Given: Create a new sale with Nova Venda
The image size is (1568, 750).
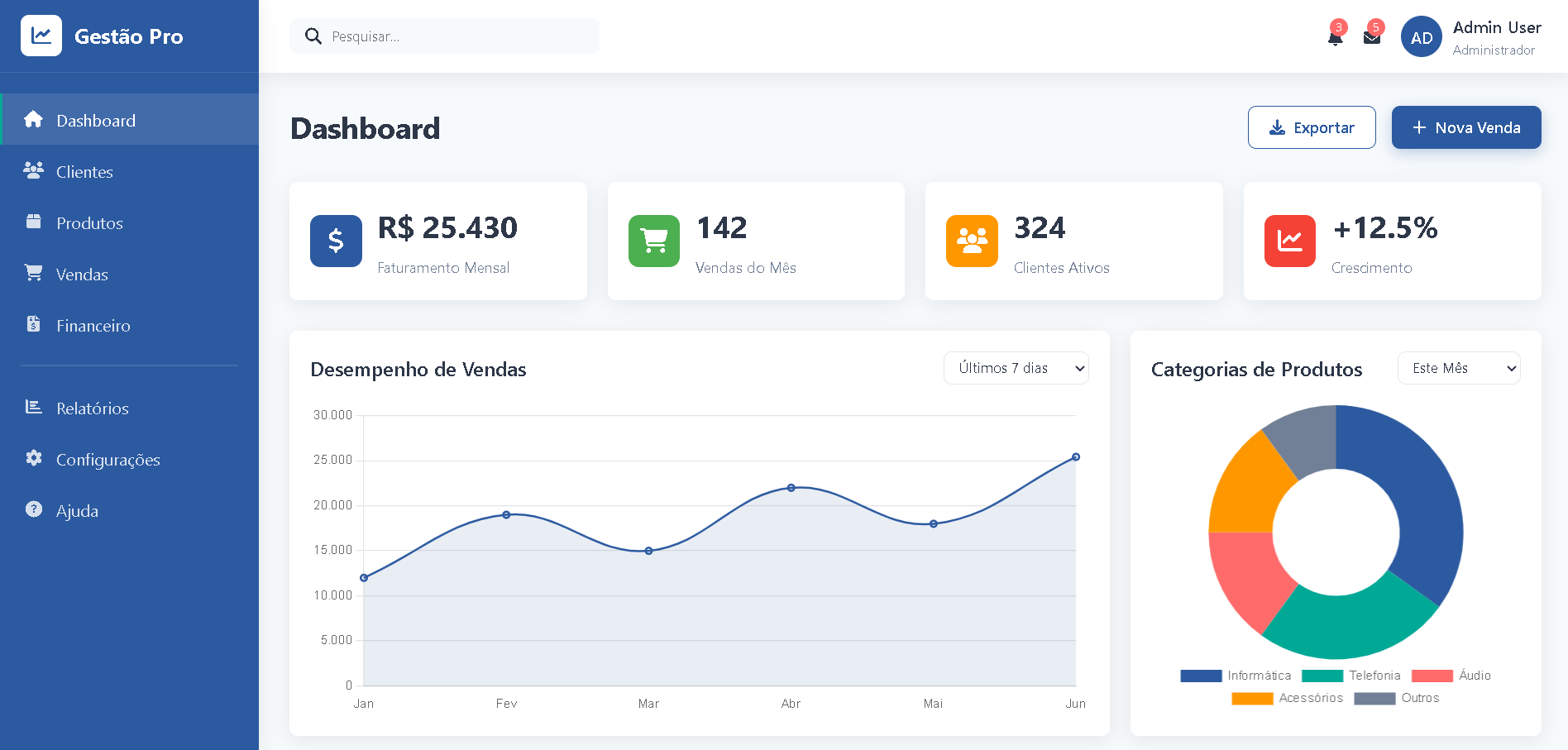Looking at the screenshot, I should tap(1465, 127).
